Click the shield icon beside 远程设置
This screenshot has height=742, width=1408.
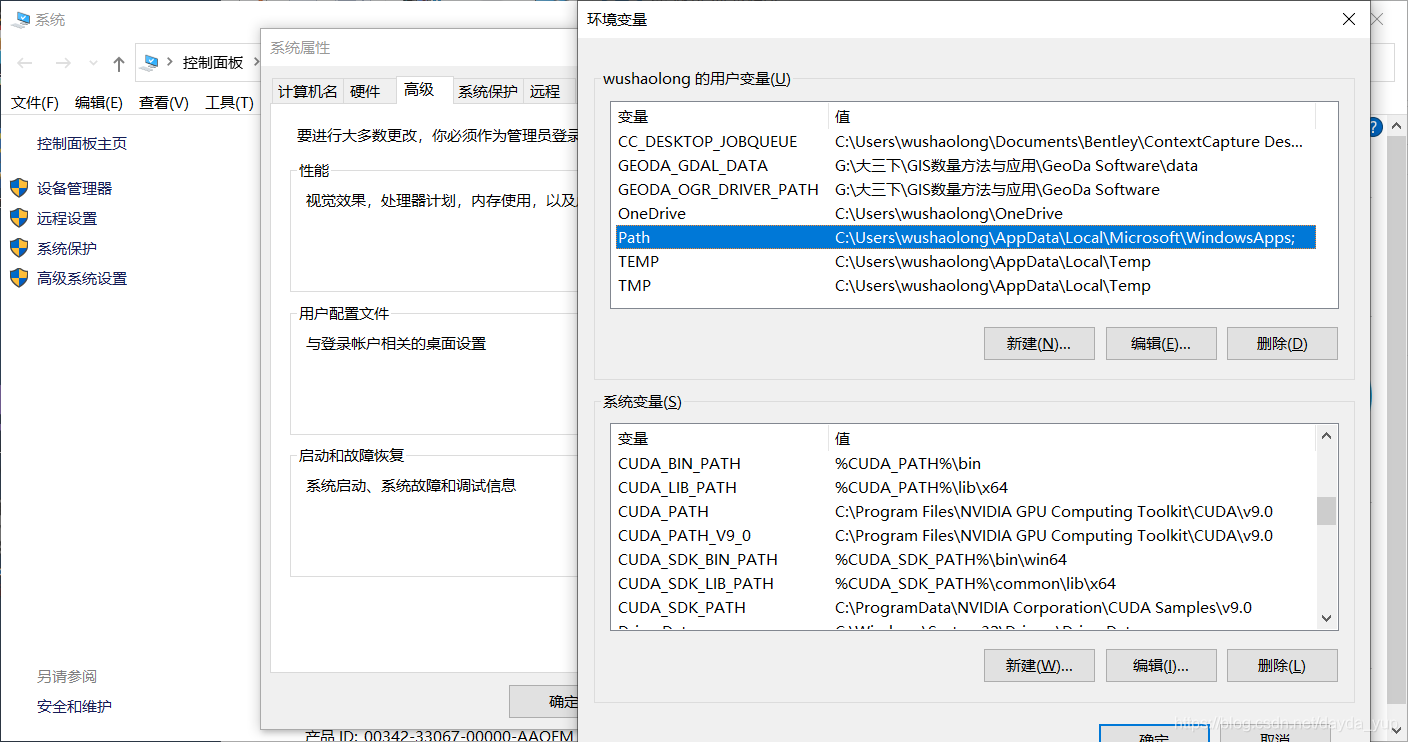(x=19, y=218)
